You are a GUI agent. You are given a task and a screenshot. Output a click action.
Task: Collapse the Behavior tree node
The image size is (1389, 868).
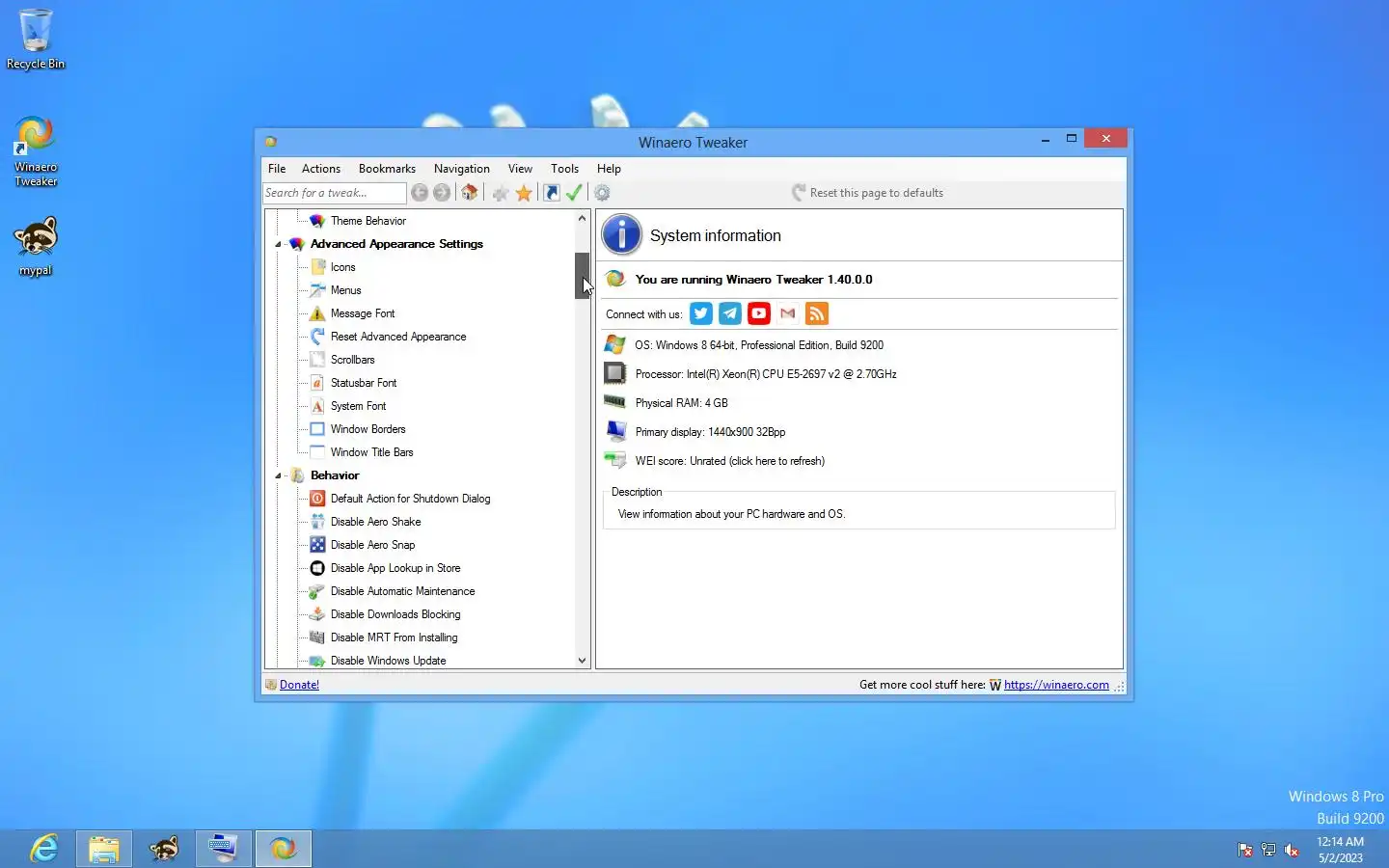(x=279, y=475)
